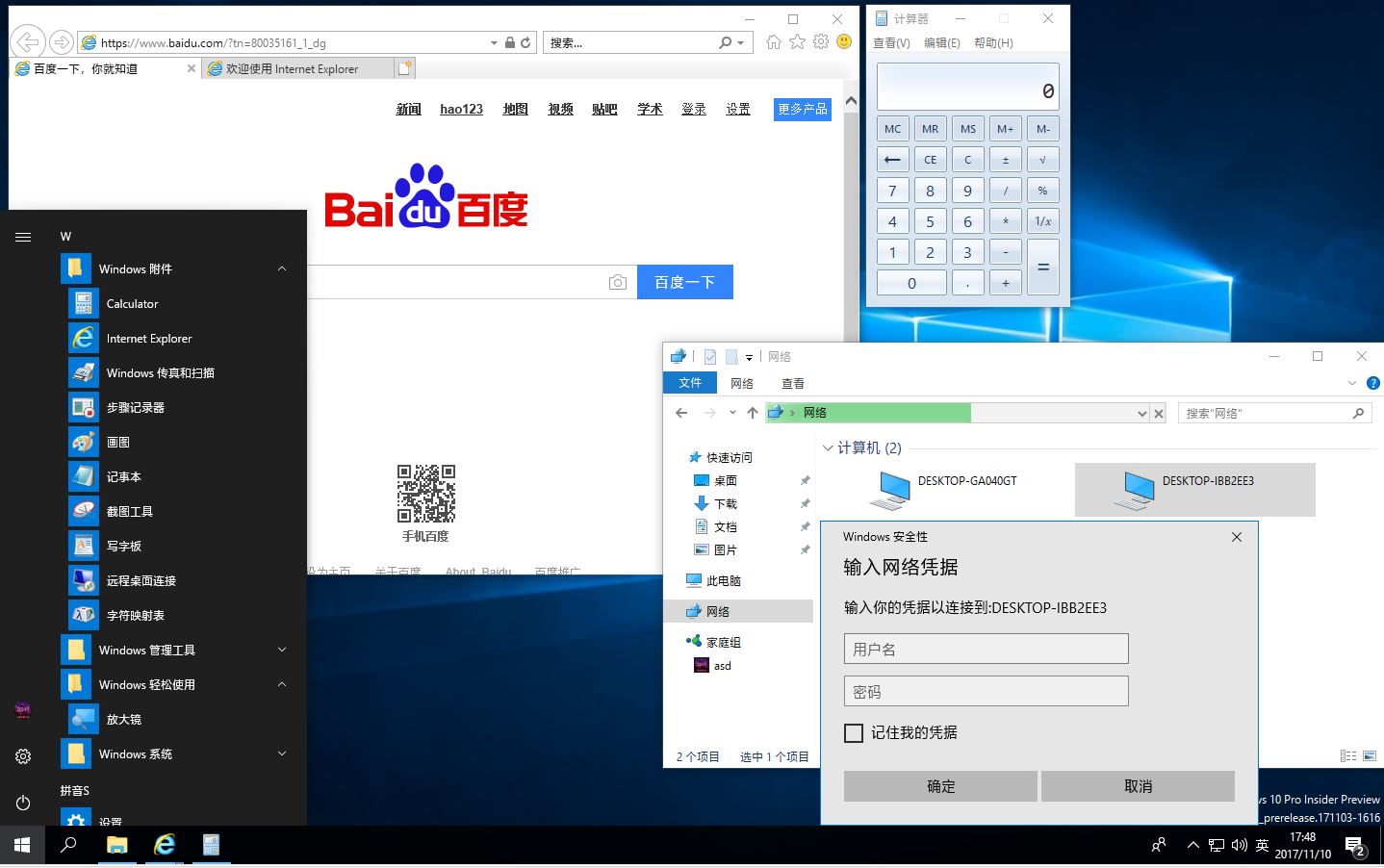Click the 百度一下 search button
1384x868 pixels.
coord(685,282)
